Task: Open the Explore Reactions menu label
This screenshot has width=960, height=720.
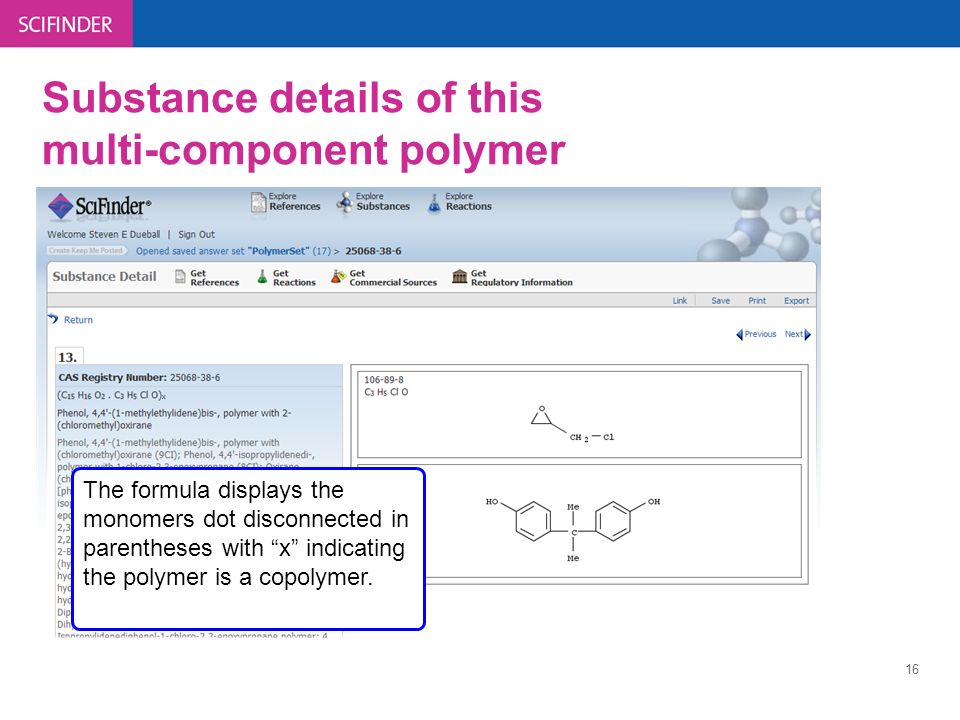Action: click(468, 201)
